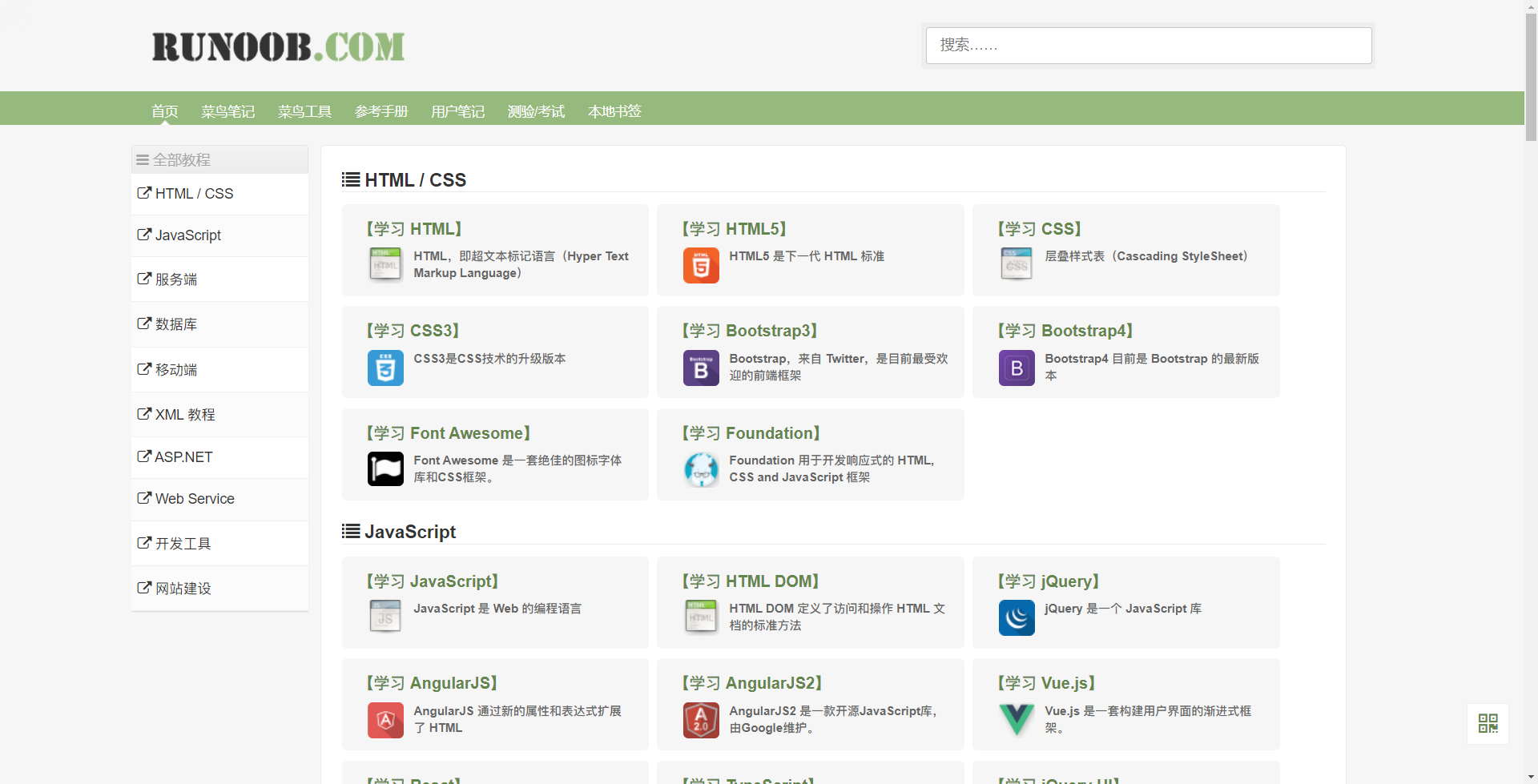The height and width of the screenshot is (784, 1538).
Task: Click the AngularJS2 2.0 shield icon
Action: (701, 720)
